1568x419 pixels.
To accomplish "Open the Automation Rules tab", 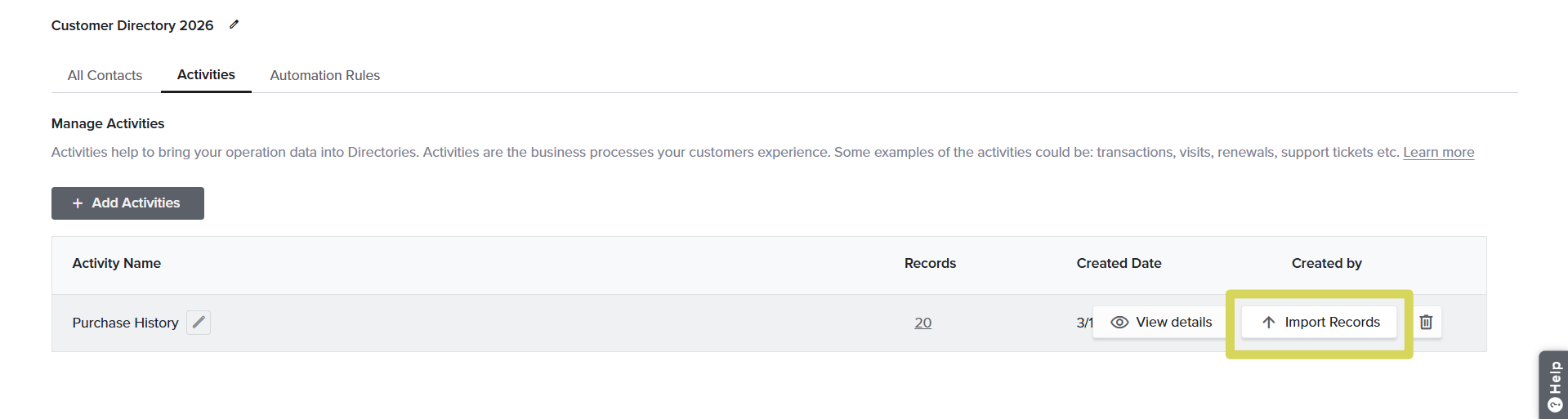I will [x=324, y=75].
